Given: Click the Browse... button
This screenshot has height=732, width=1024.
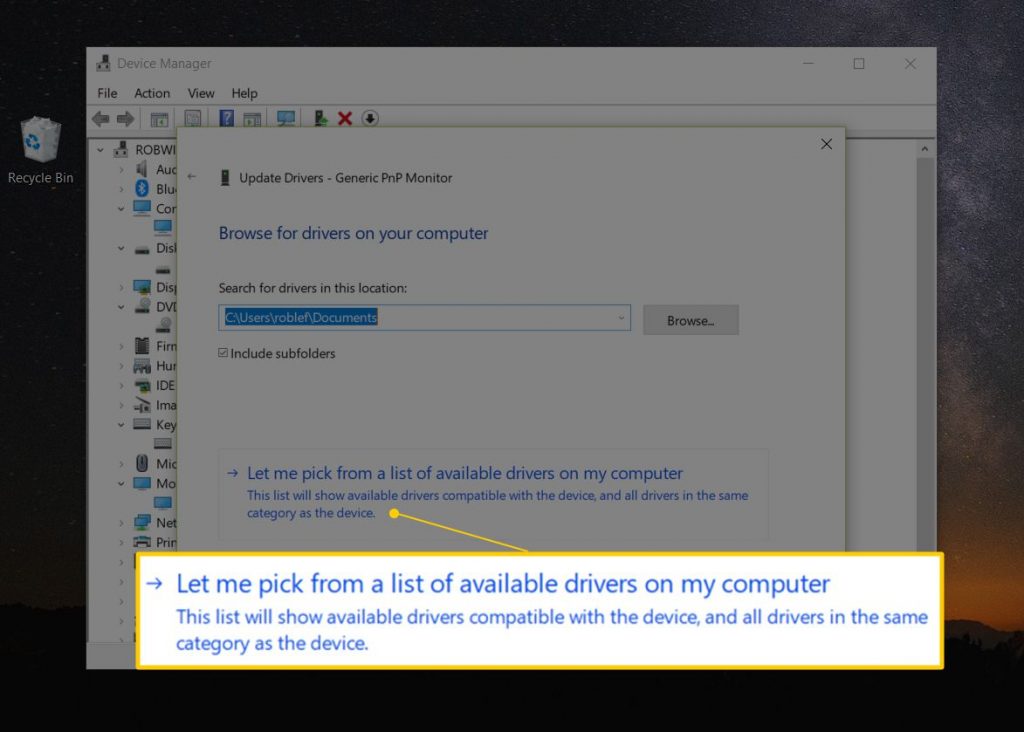Looking at the screenshot, I should tap(691, 320).
